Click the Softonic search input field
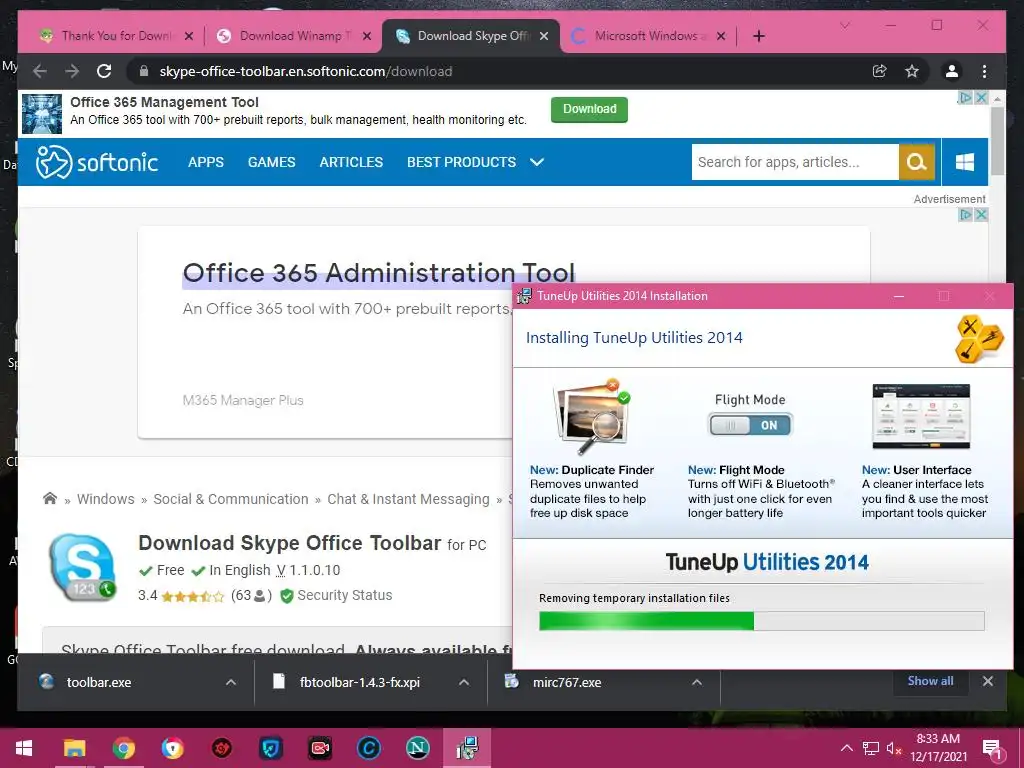This screenshot has height=768, width=1024. tap(795, 162)
